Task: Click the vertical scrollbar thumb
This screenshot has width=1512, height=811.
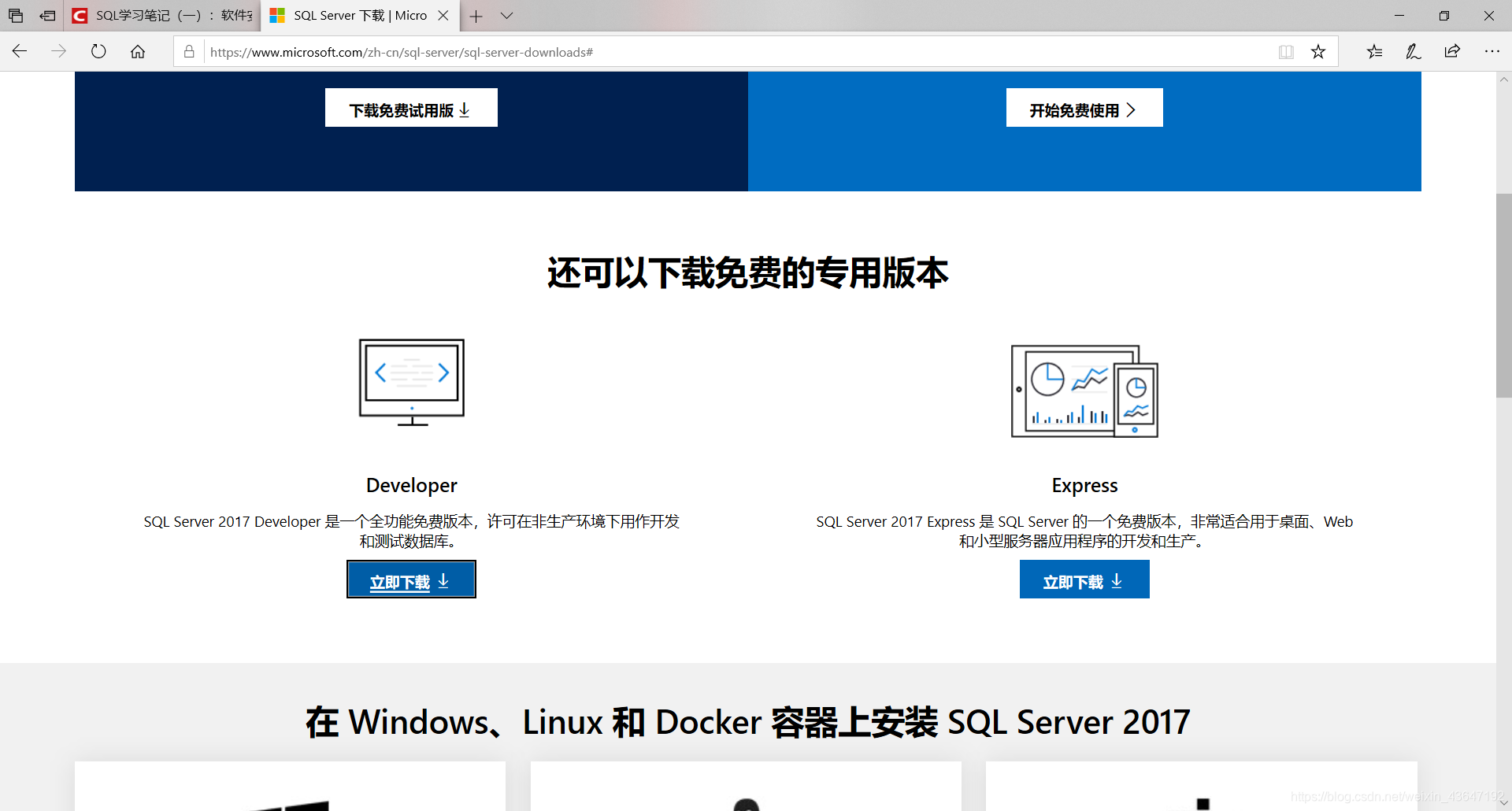Action: coord(1504,295)
